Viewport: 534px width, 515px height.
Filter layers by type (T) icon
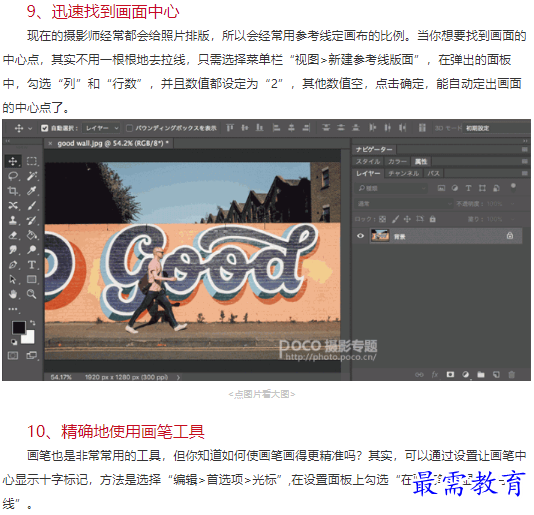click(x=469, y=188)
